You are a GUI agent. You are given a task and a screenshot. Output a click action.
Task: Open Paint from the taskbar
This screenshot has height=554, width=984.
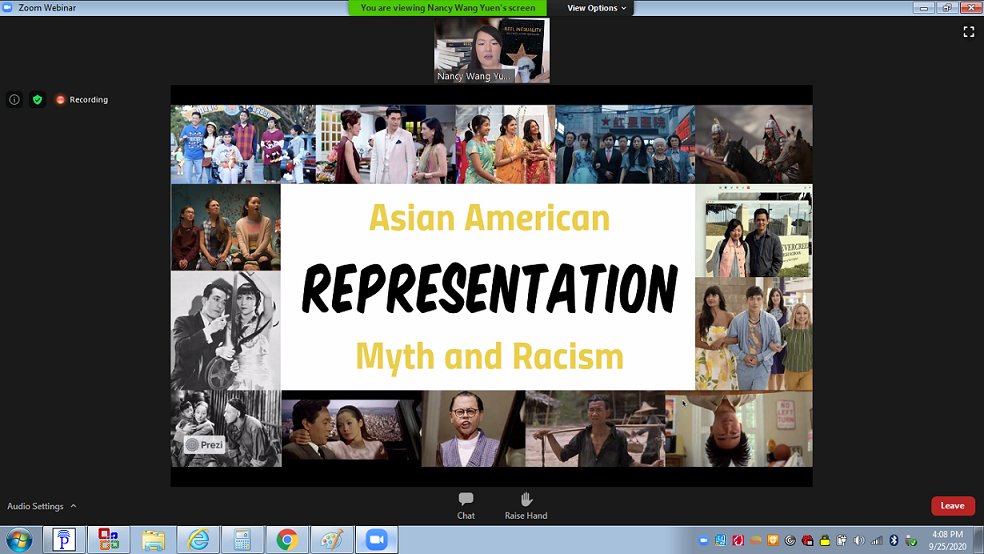coord(332,540)
